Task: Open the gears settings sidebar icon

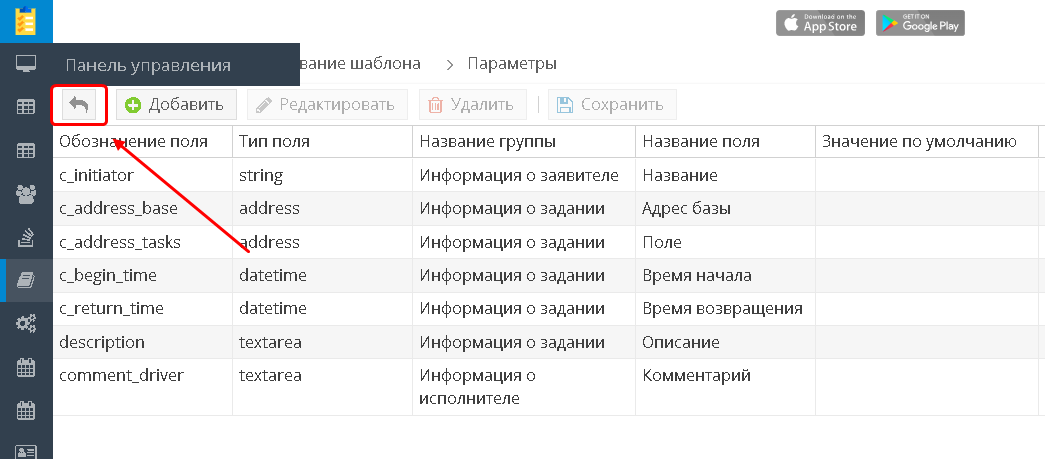Action: (26, 323)
